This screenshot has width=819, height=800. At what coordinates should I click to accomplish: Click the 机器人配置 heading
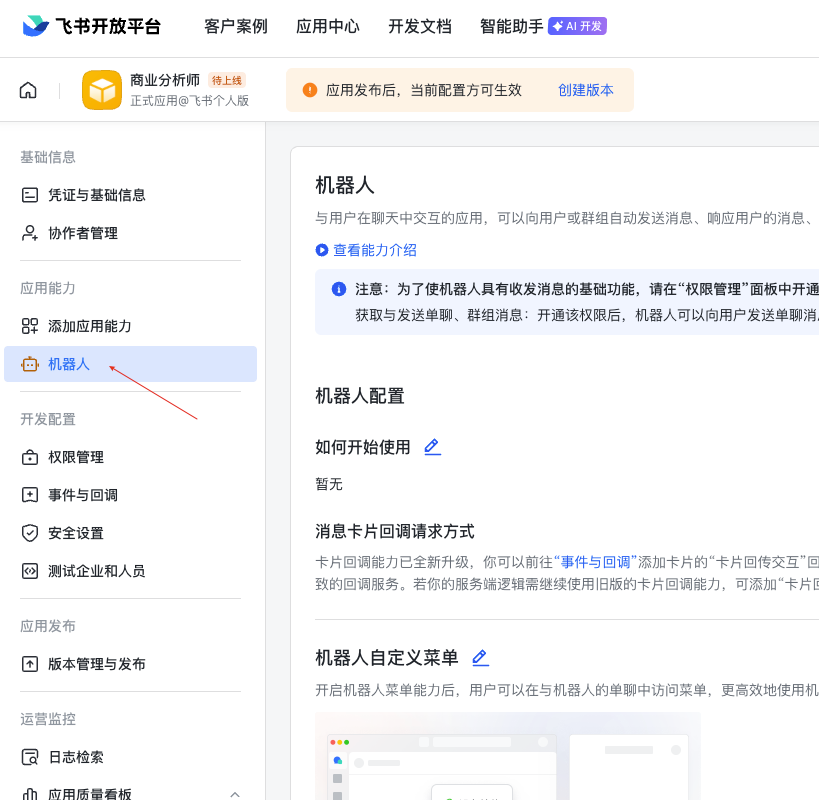tap(360, 396)
